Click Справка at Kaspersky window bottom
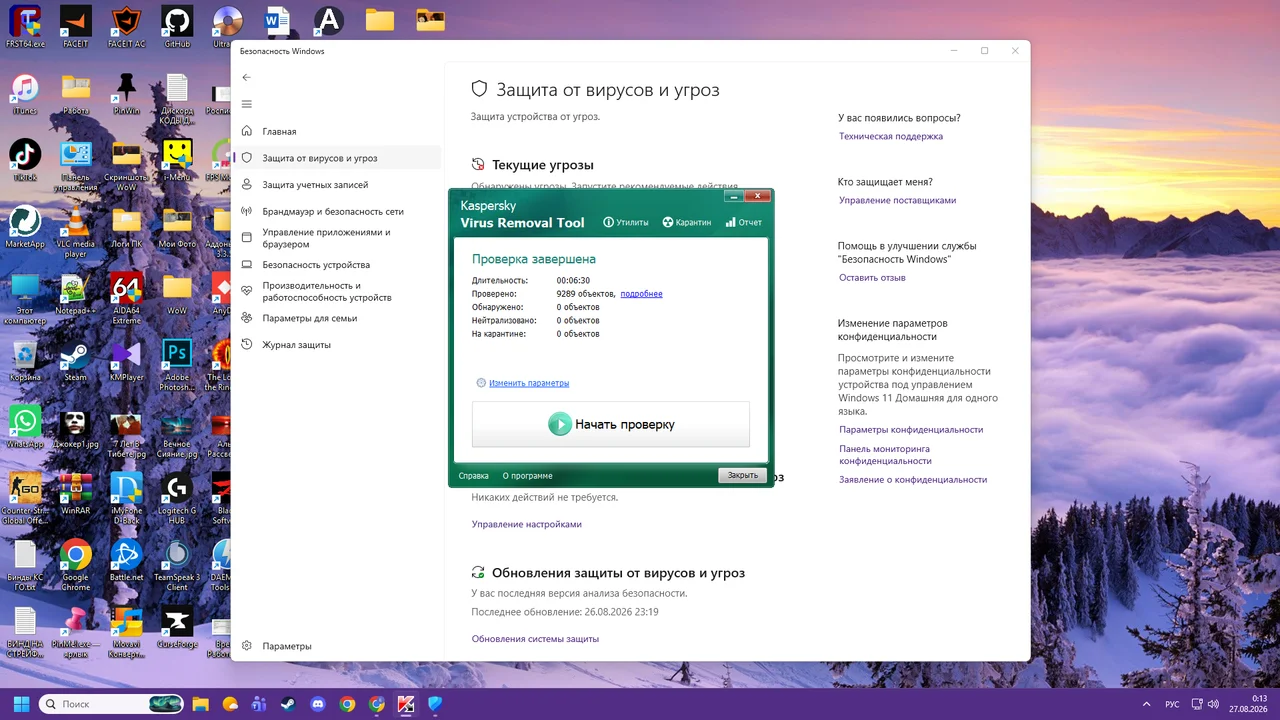 [x=473, y=476]
